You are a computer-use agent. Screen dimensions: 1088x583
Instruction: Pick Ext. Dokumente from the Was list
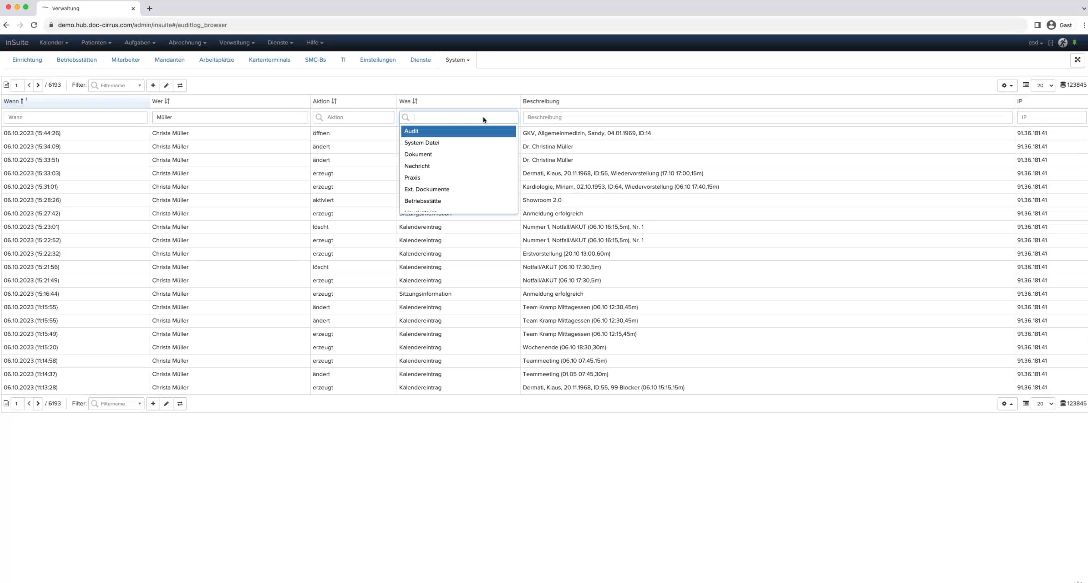tap(458, 189)
